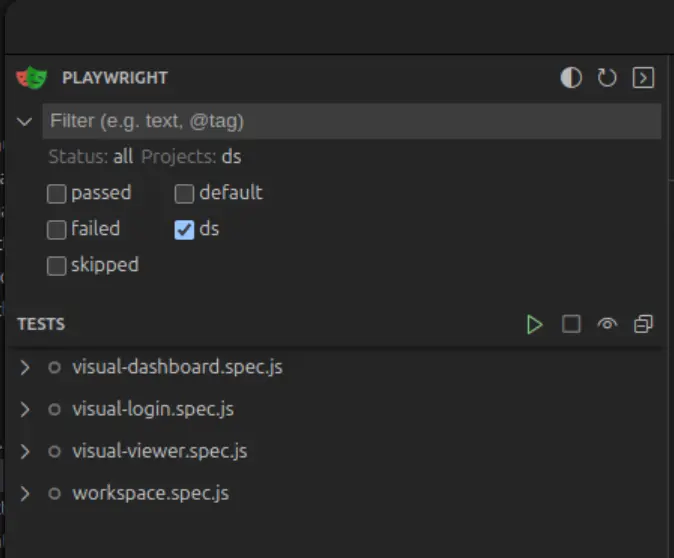674x558 pixels.
Task: Enable the failed status checkbox
Action: pos(57,229)
